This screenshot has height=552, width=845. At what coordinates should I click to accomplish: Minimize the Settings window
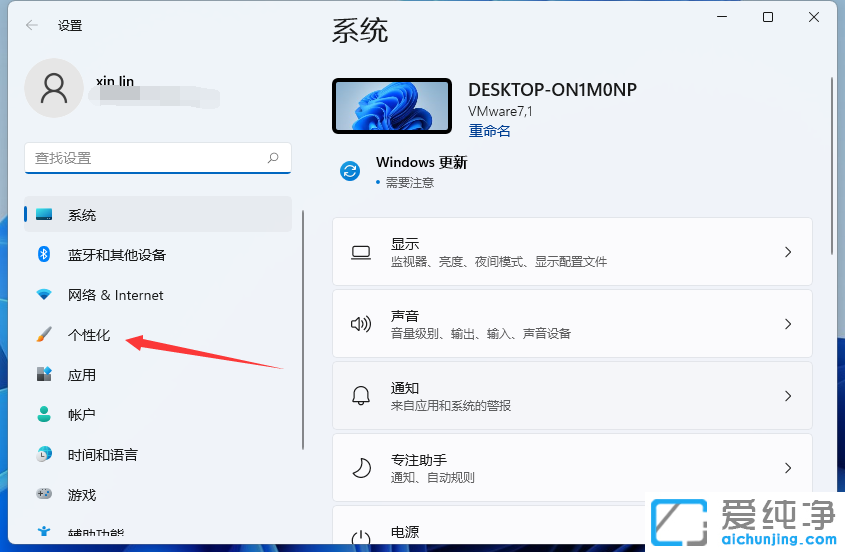[722, 17]
